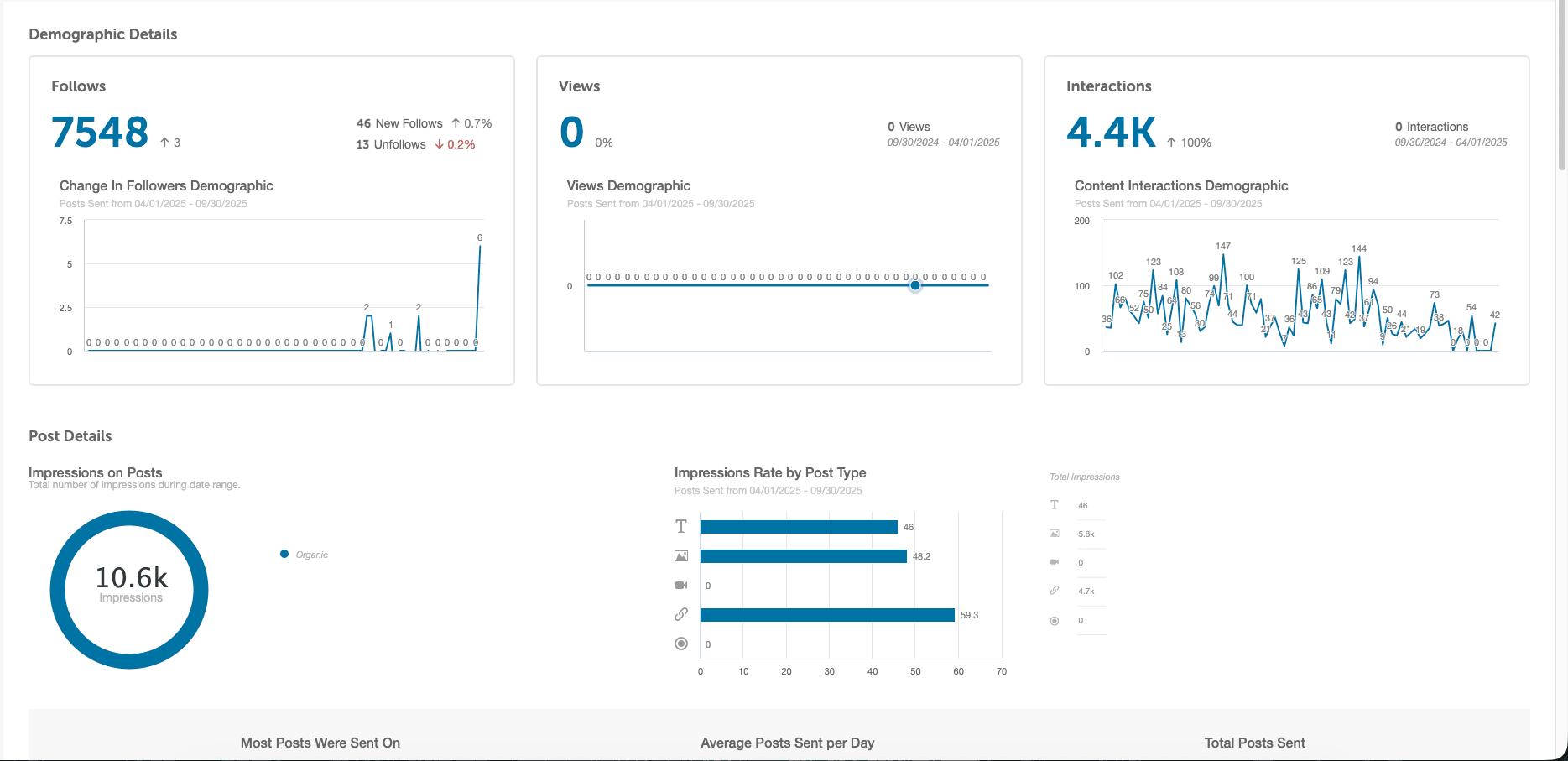Click the 46 text posts bar

click(799, 527)
